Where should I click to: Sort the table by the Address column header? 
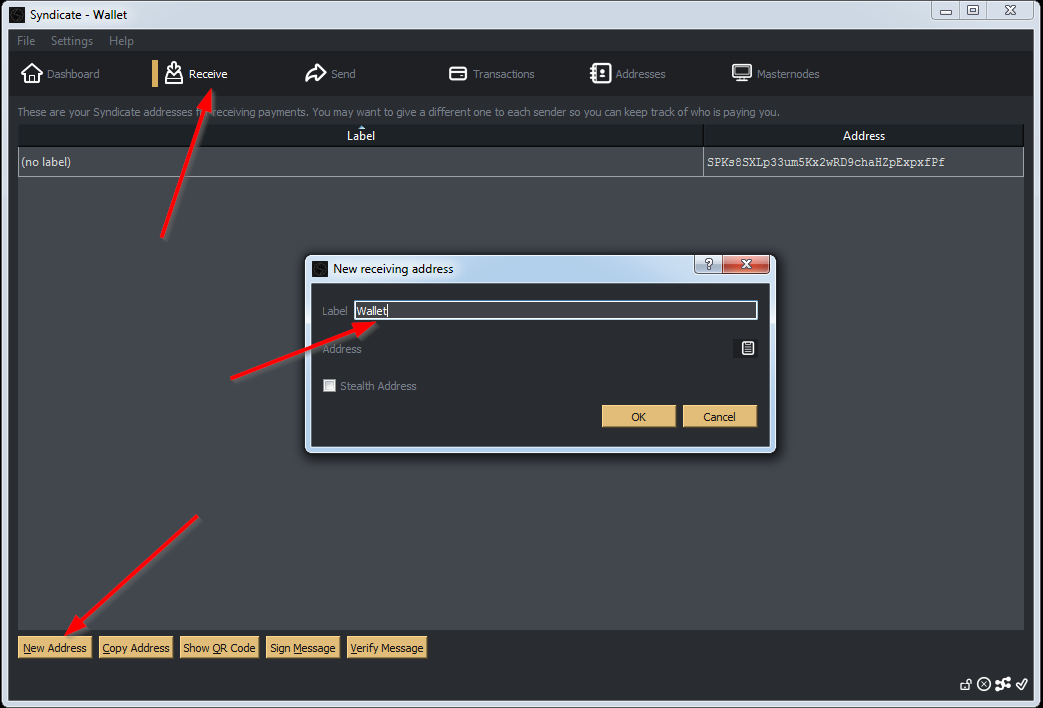(863, 136)
